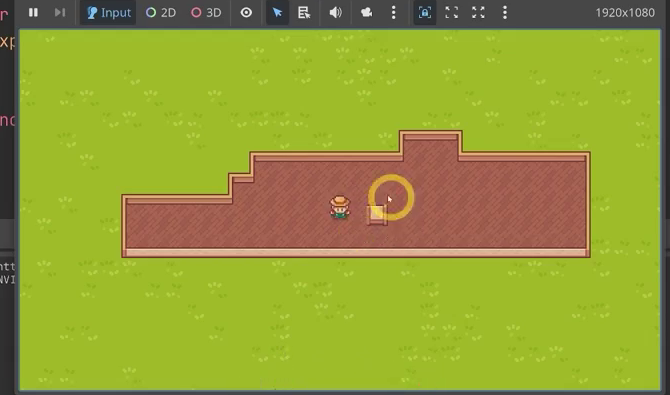Screen dimensions: 670x395
Task: Toggle selection visibility with the eye icon
Action: click(246, 12)
